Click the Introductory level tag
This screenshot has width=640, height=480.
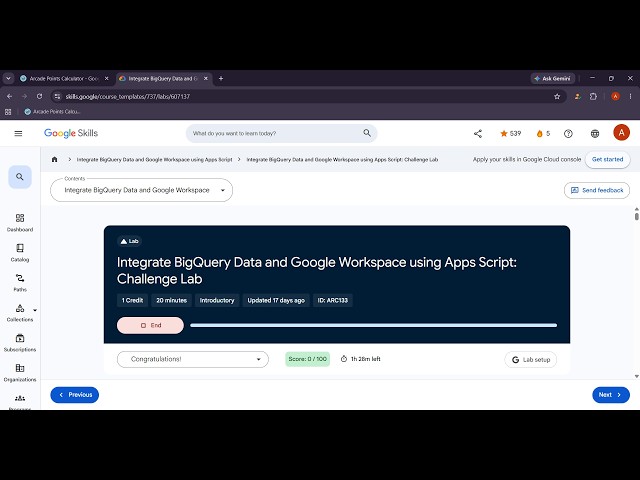[x=217, y=300]
